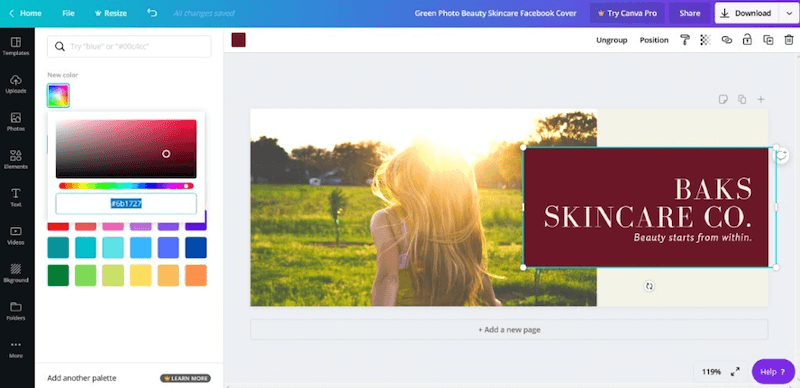Open the Templates sidebar panel

[x=16, y=46]
